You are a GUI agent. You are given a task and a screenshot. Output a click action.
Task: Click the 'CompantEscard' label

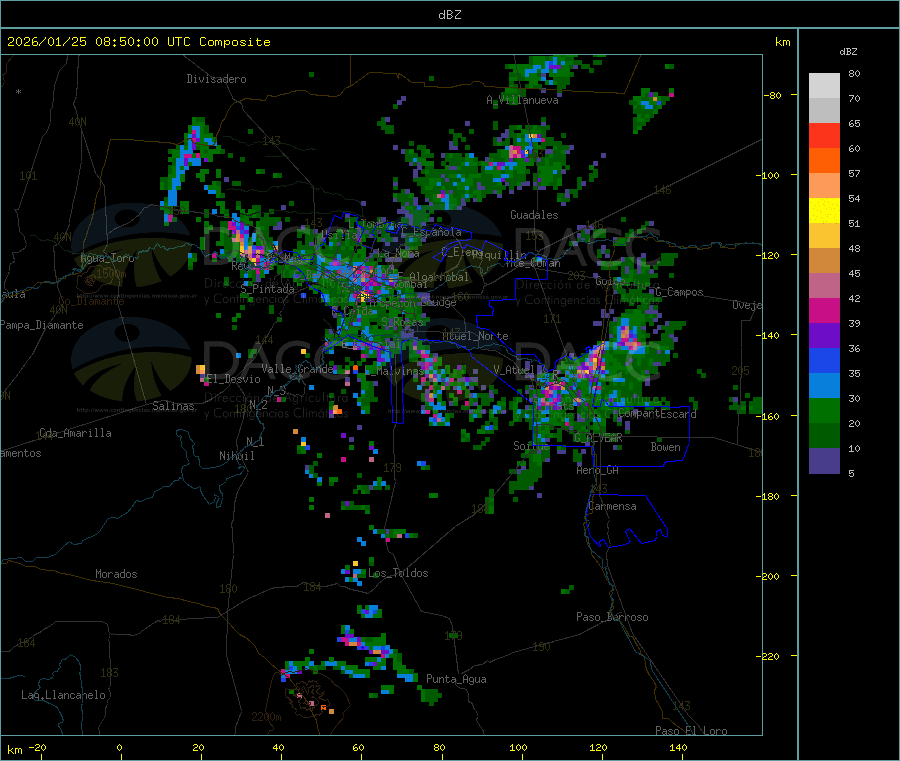tap(657, 414)
